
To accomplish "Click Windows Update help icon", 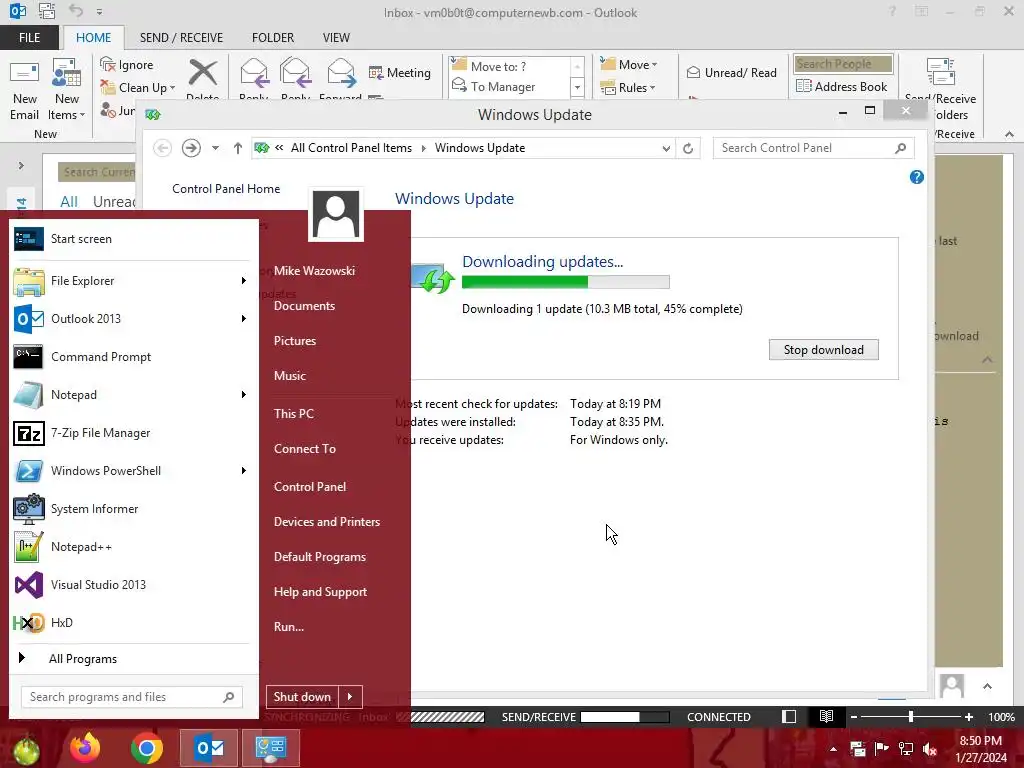I will 916,177.
